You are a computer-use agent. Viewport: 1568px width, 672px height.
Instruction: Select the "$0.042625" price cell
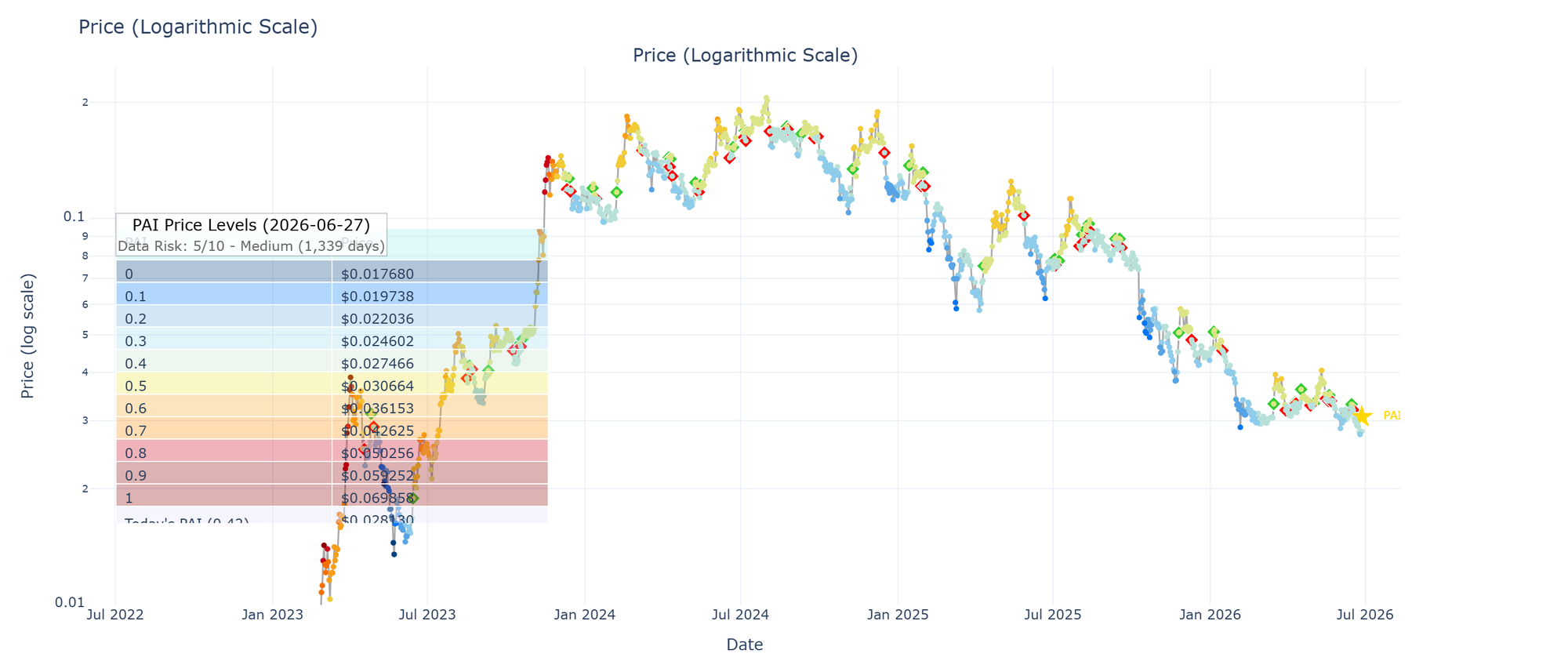[x=440, y=428]
